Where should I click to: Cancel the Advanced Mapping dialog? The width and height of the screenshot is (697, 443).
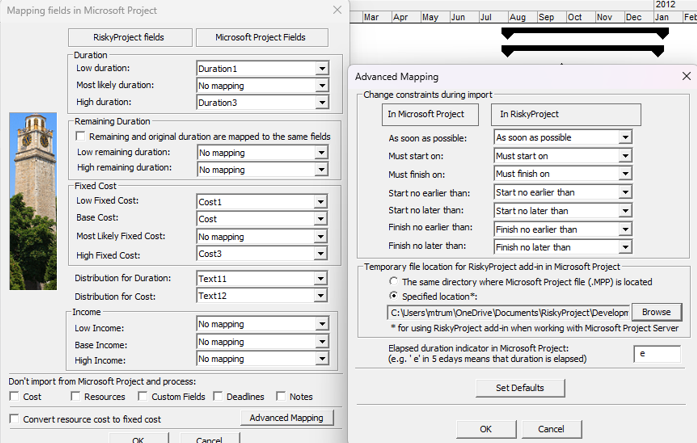tap(551, 429)
